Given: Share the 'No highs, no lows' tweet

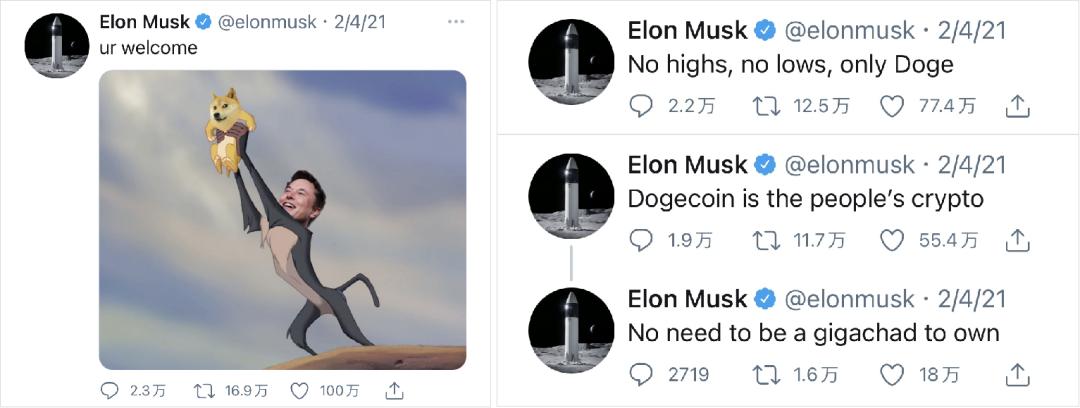Looking at the screenshot, I should coord(1016,105).
